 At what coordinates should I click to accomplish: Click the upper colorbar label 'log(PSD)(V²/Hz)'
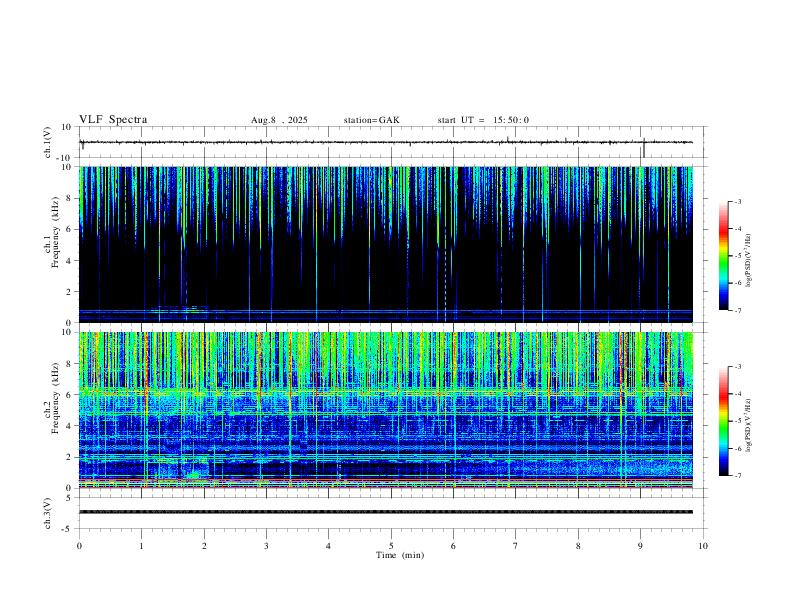749,260
